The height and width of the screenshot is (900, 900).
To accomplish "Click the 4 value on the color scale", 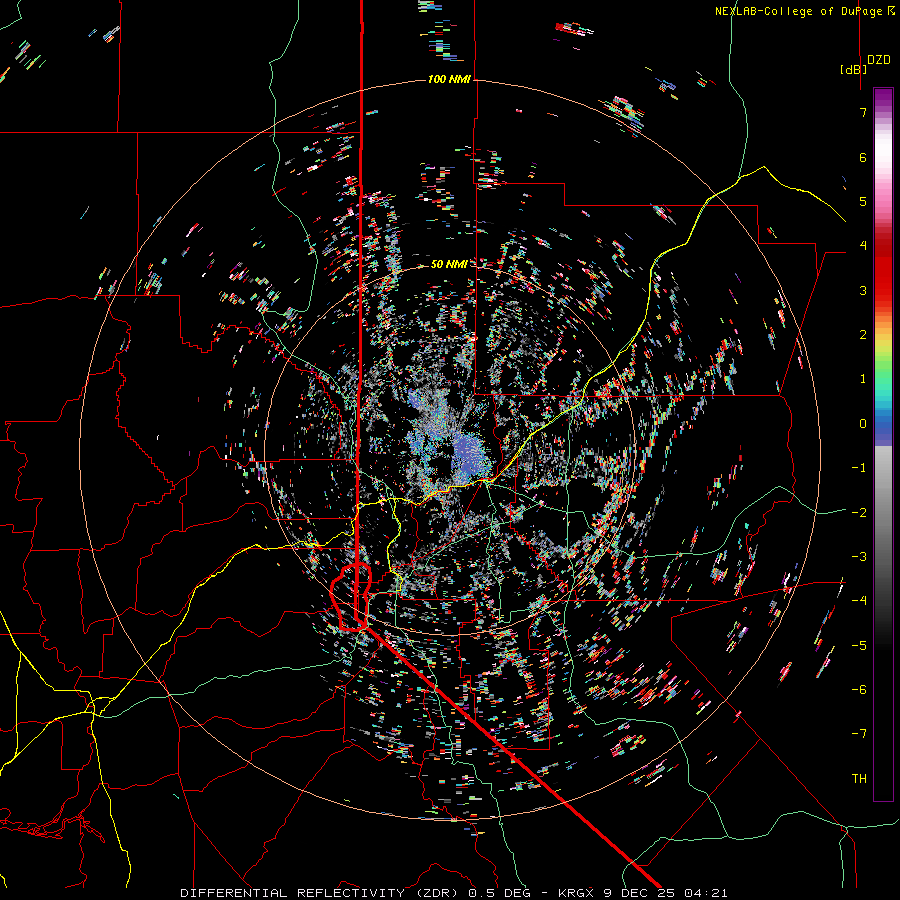I will (863, 246).
